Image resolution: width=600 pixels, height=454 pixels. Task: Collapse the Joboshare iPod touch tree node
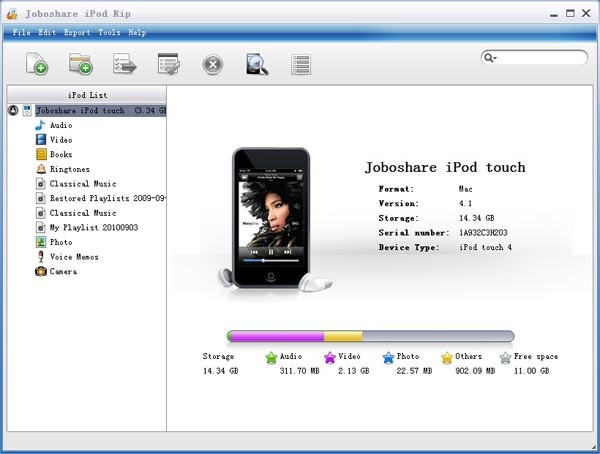click(x=13, y=111)
